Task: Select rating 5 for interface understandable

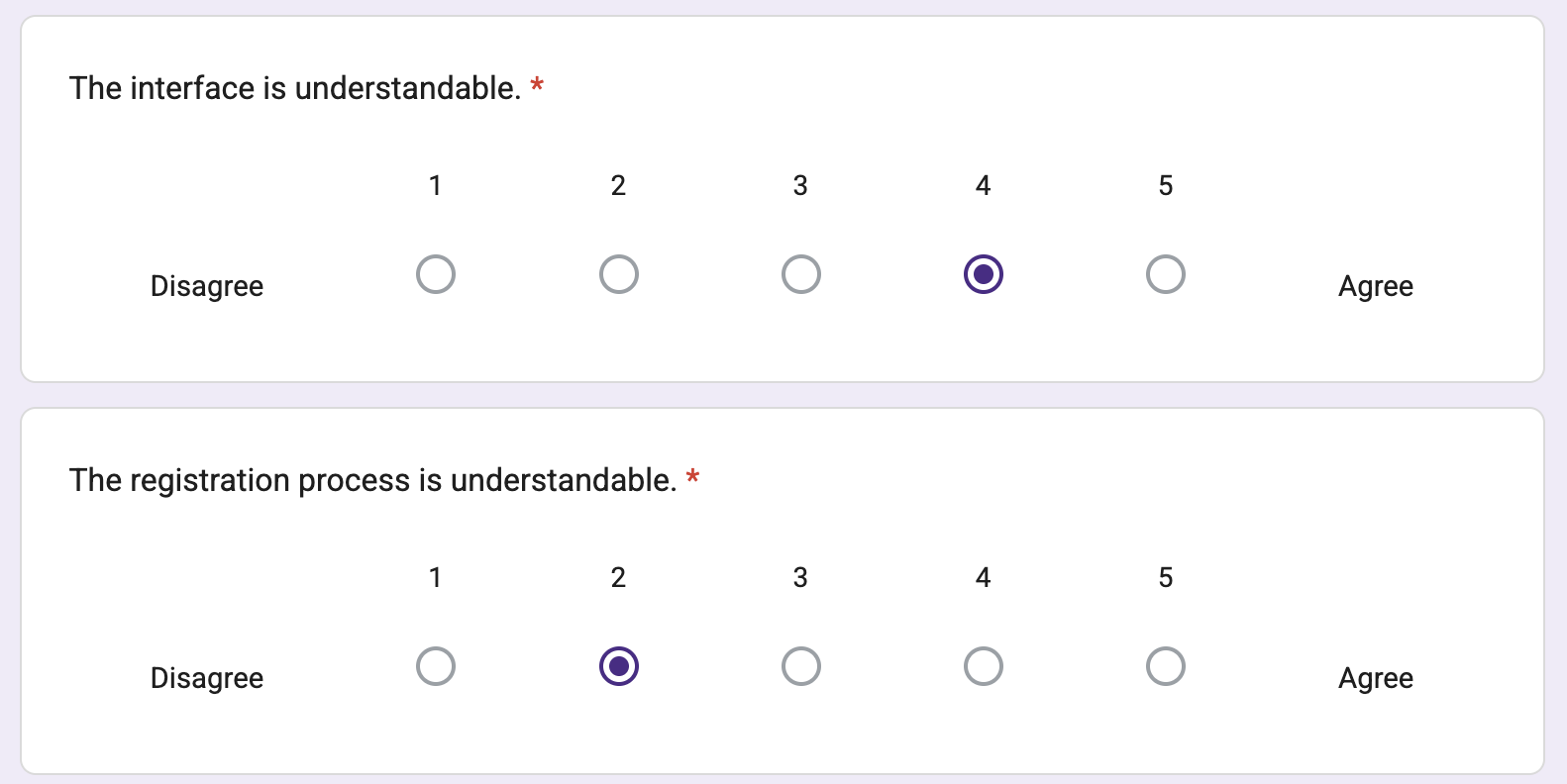Action: point(1165,274)
